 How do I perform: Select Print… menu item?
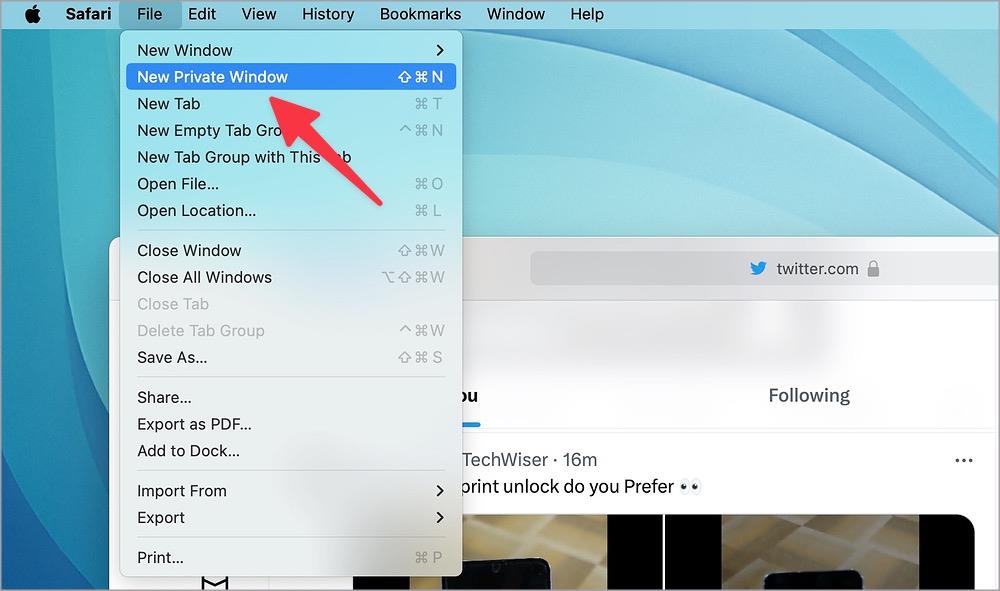tap(291, 558)
